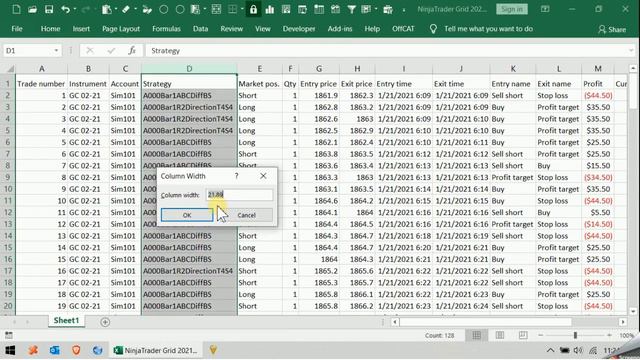Switch to Page Break Preview icon
Image resolution: width=640 pixels, height=360 pixels.
[x=523, y=335]
